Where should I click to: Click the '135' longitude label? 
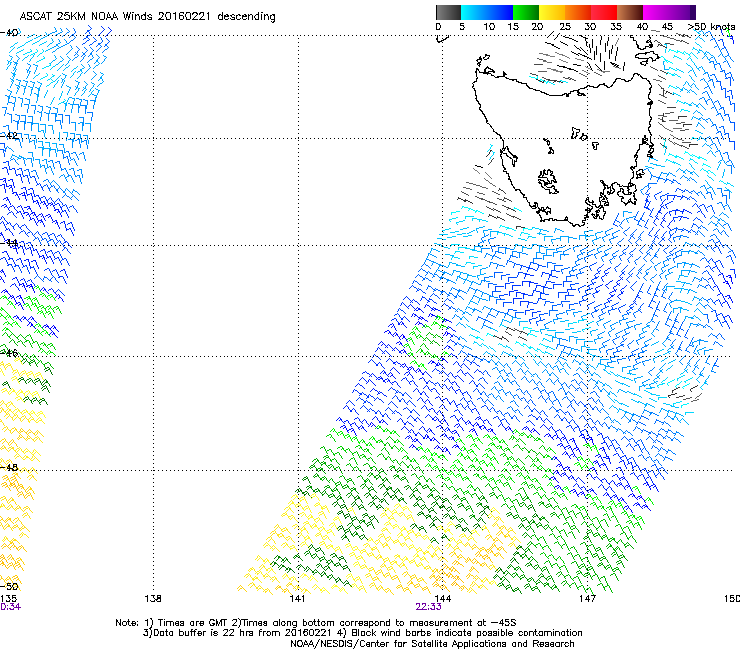tap(8, 599)
